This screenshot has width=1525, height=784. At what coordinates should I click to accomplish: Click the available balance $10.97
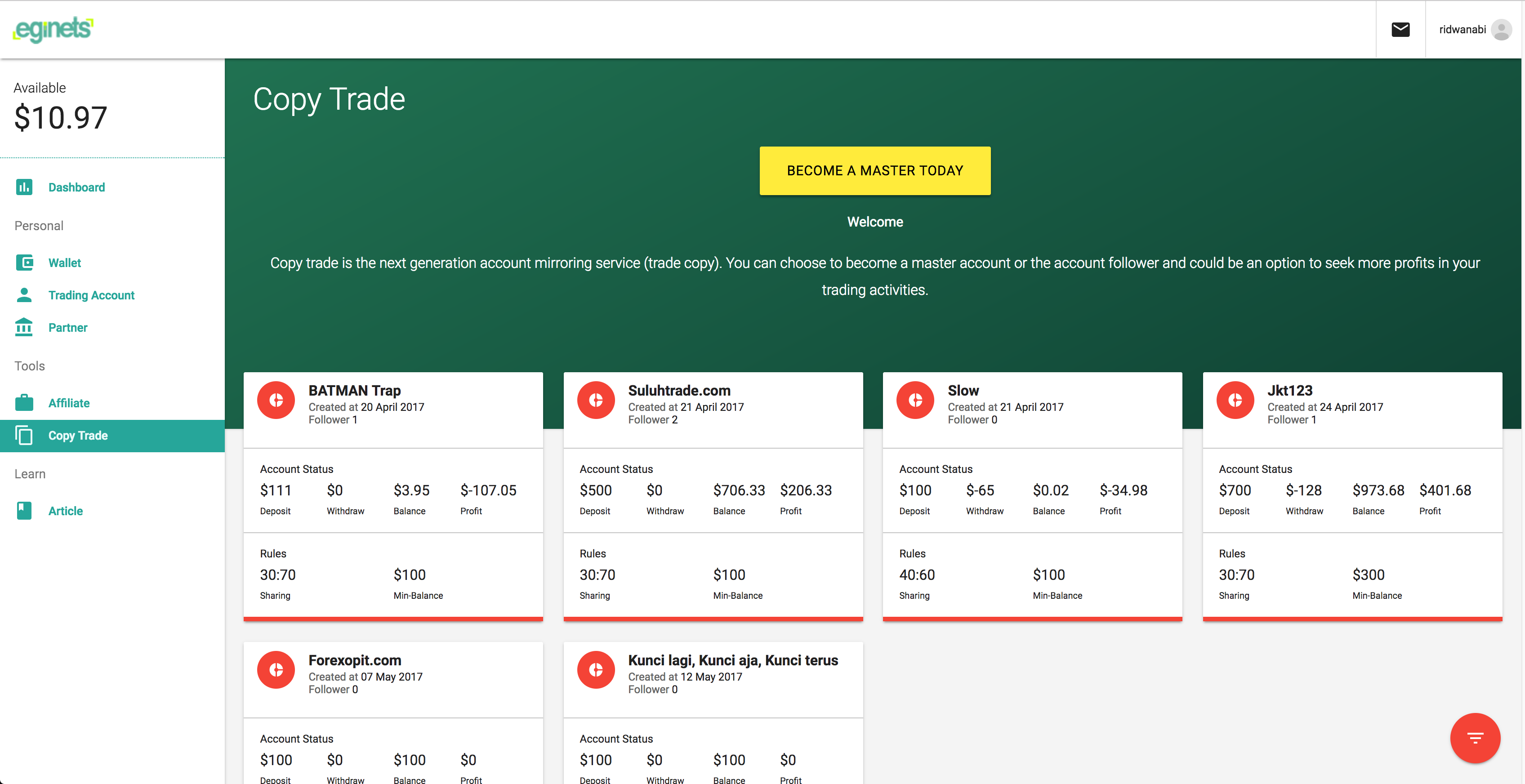point(60,117)
